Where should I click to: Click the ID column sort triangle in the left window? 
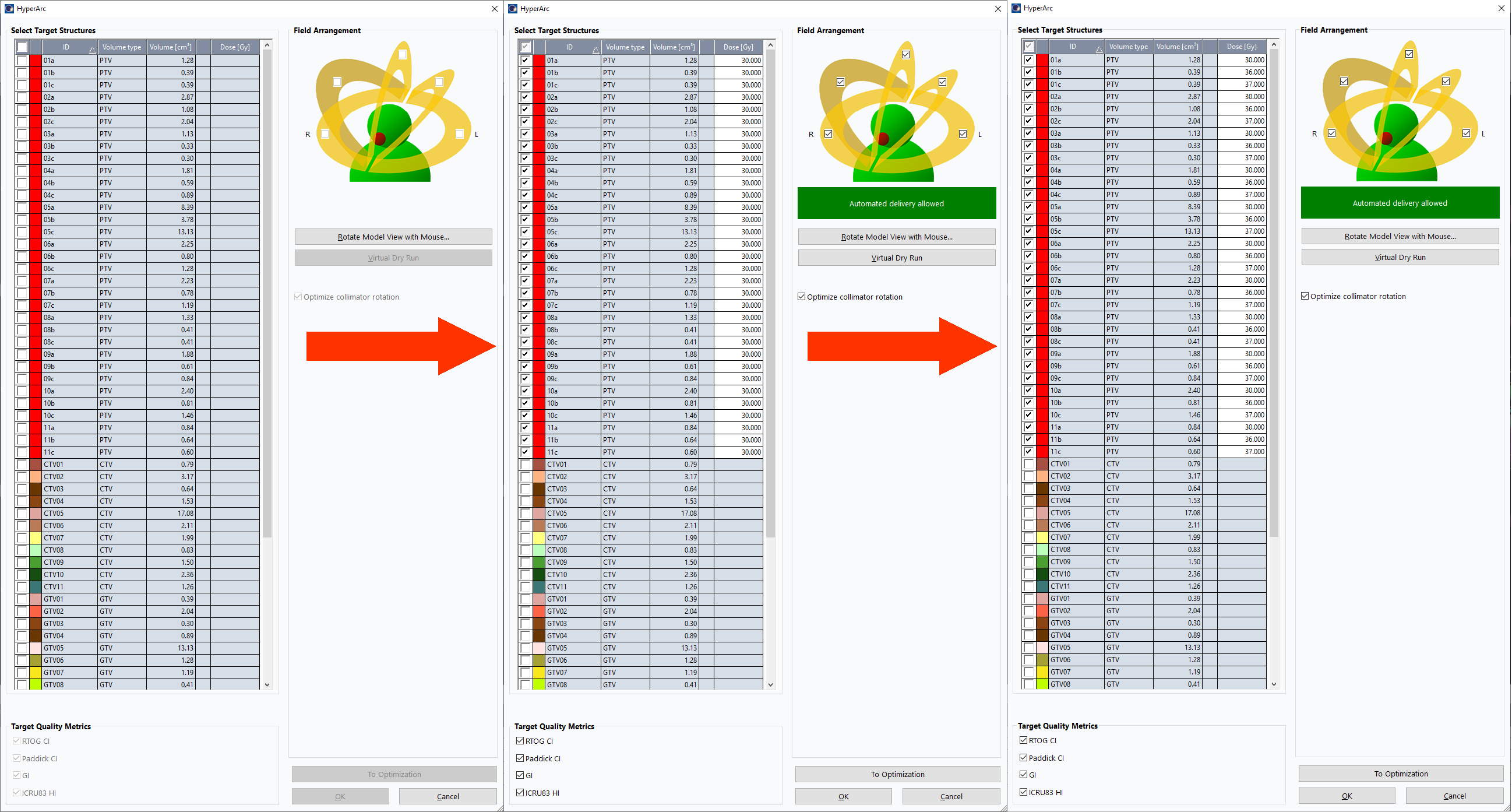(92, 51)
